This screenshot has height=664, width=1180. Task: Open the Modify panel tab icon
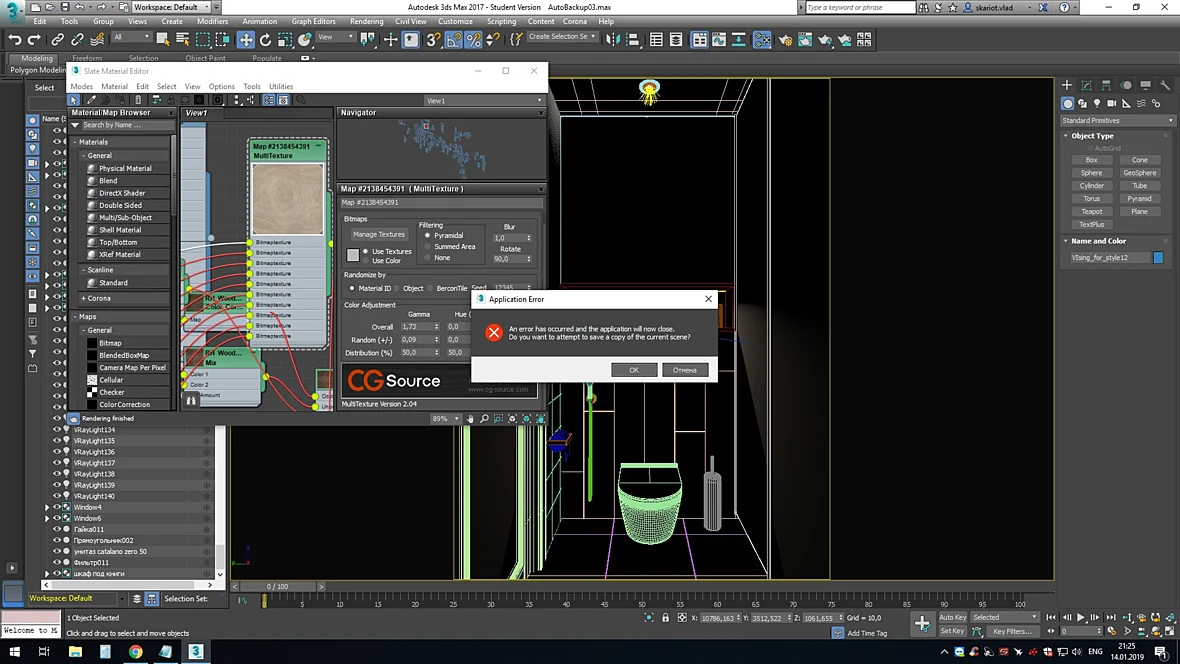1087,85
